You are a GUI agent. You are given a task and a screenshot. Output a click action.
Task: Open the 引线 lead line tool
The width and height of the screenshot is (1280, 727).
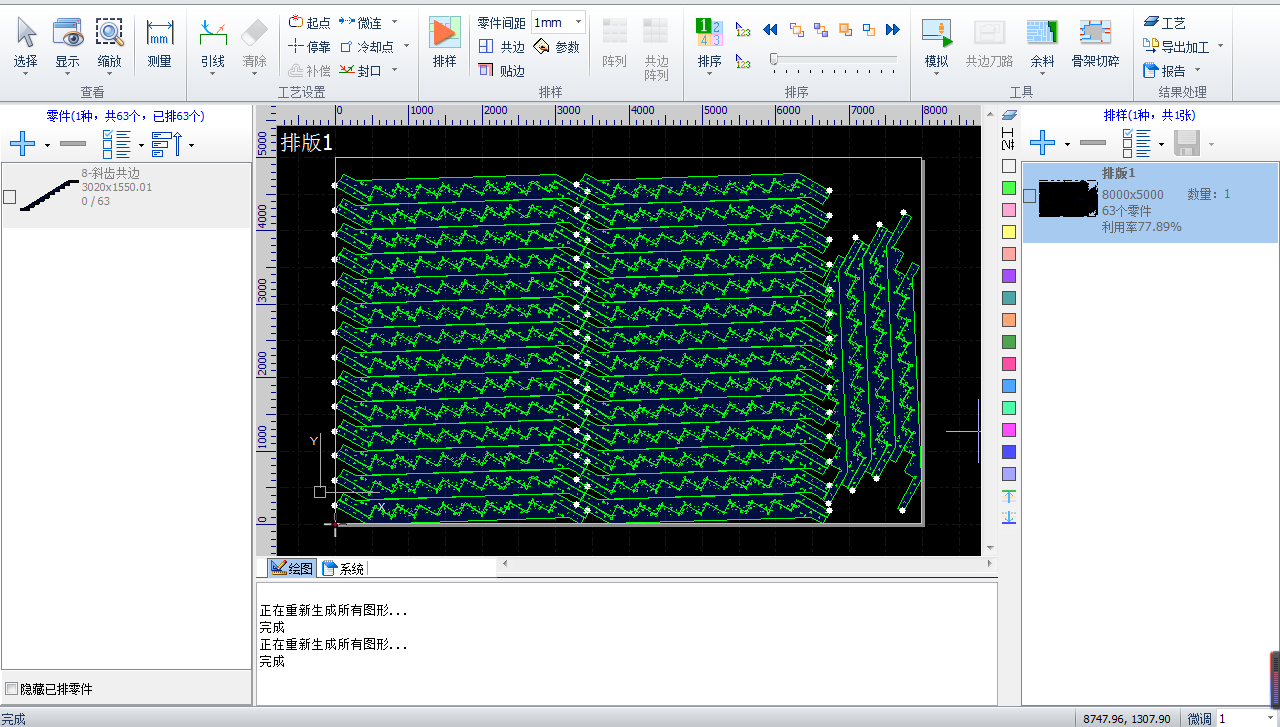click(213, 34)
